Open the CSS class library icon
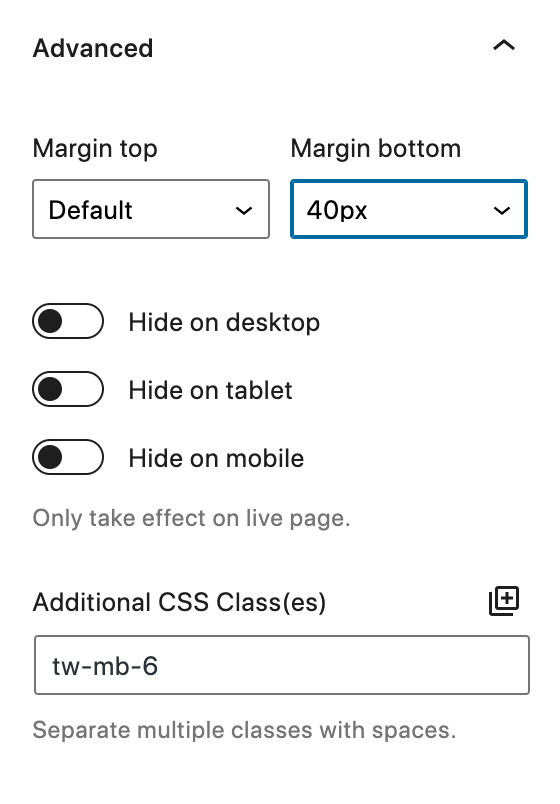 pyautogui.click(x=504, y=600)
